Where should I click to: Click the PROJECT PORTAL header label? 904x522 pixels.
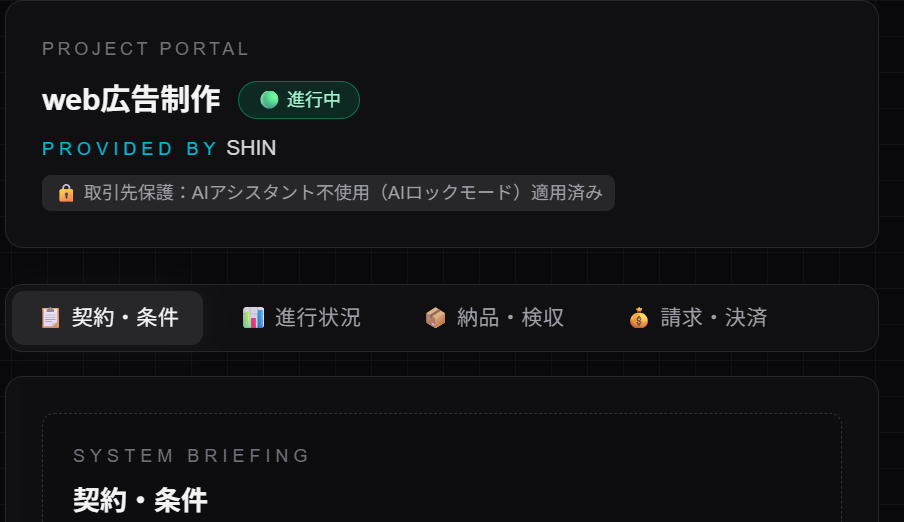145,49
